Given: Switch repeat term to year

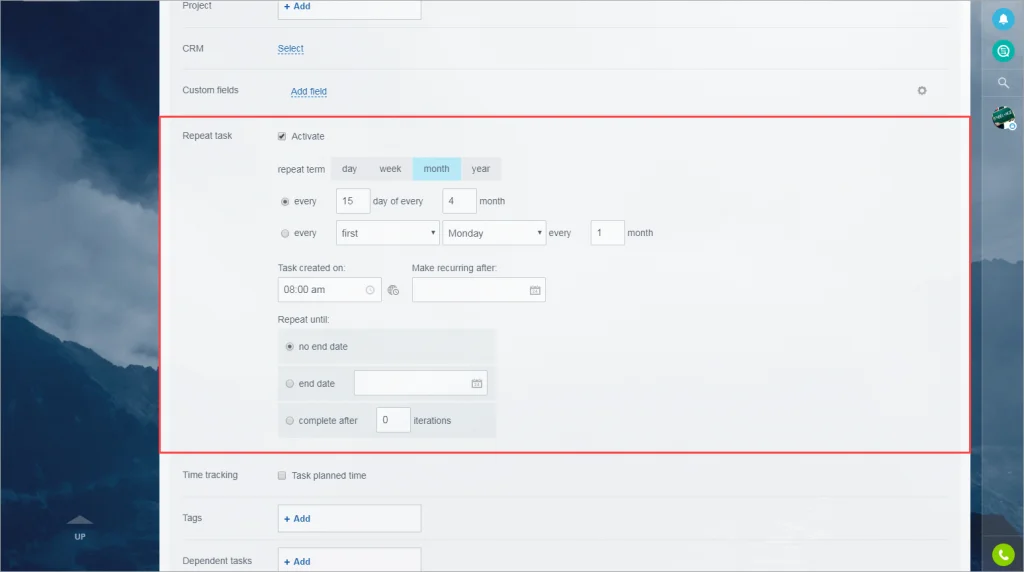Looking at the screenshot, I should (481, 169).
